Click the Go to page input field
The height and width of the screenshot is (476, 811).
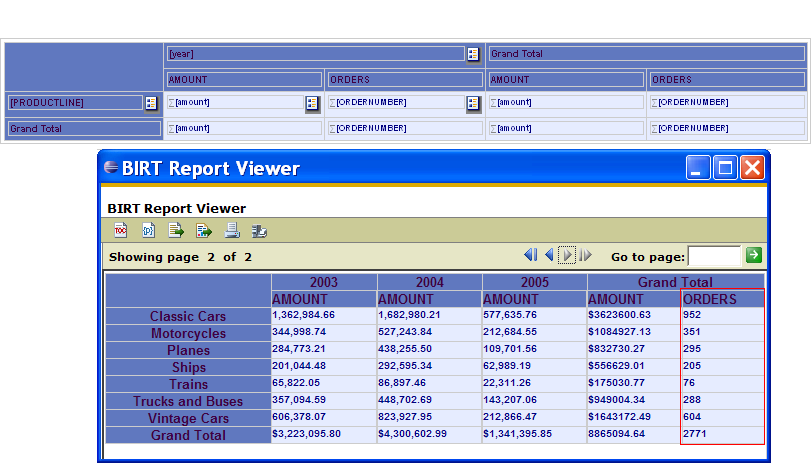click(x=714, y=256)
